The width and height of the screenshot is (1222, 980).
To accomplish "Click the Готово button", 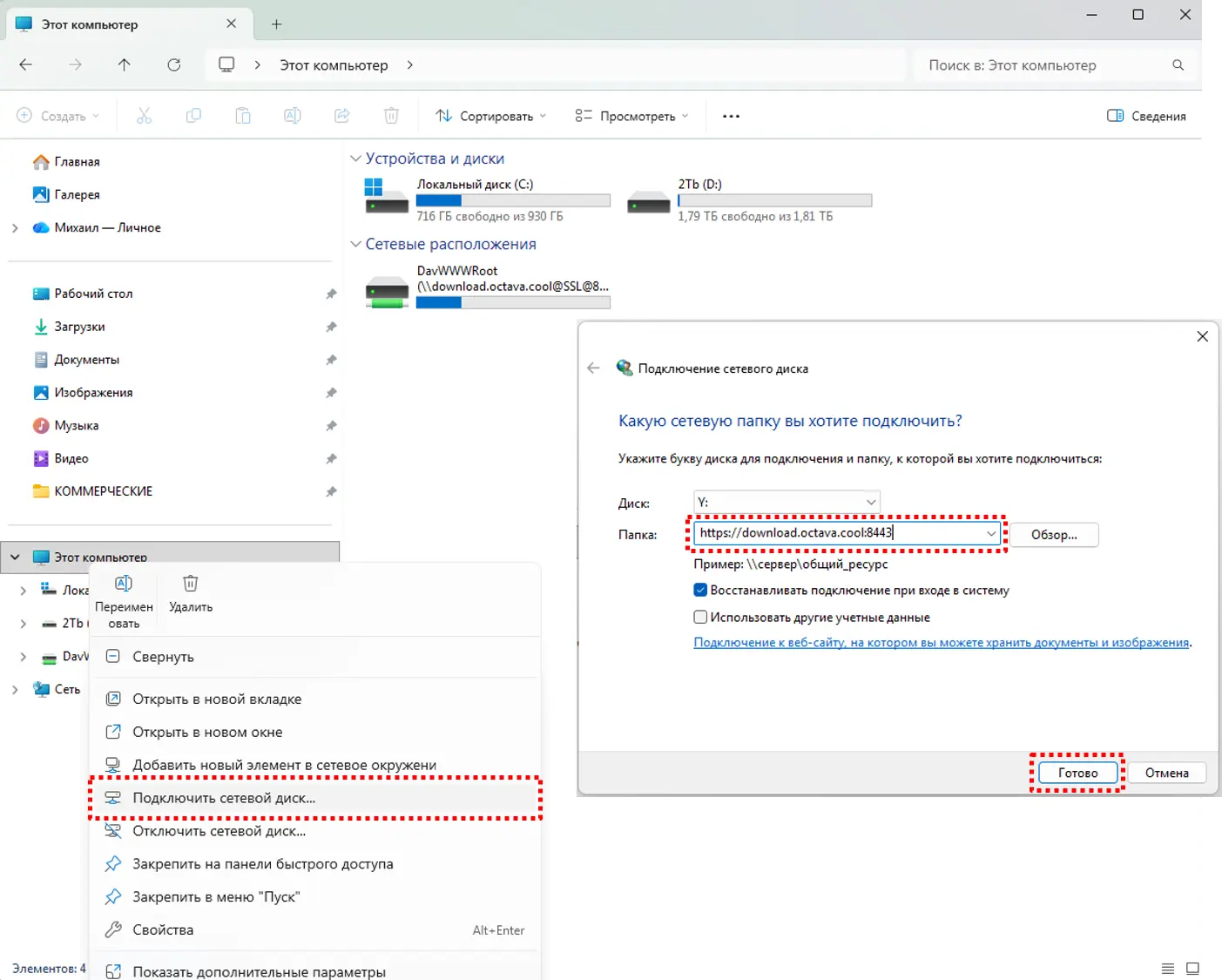I will pos(1077,773).
